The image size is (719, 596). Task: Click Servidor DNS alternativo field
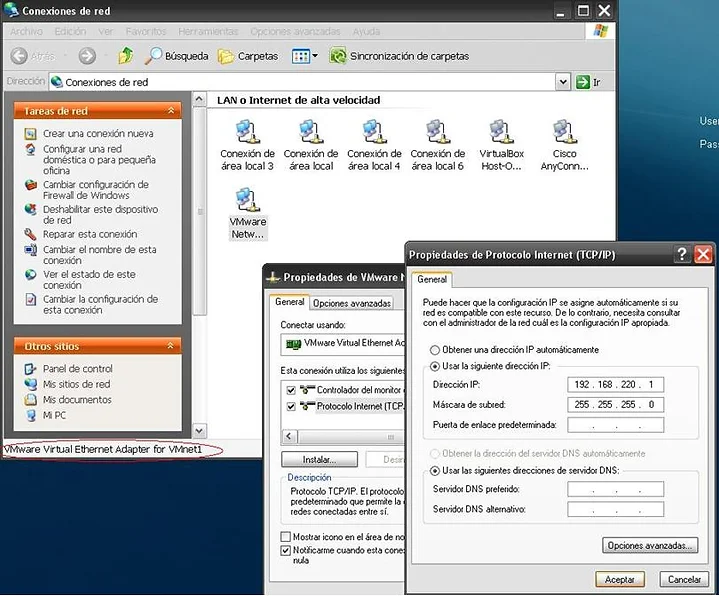click(615, 509)
